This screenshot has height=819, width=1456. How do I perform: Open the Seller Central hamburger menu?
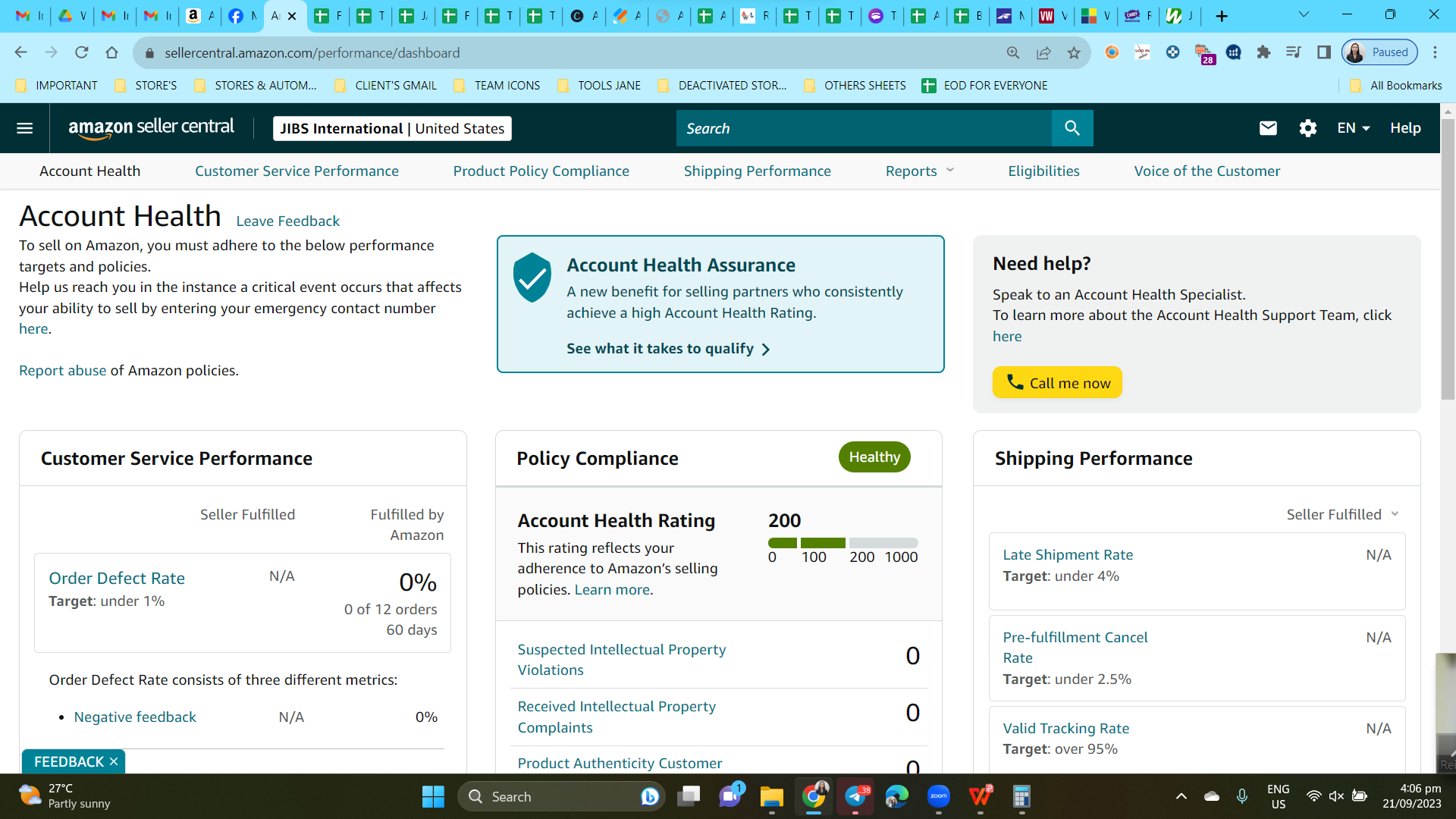click(24, 128)
